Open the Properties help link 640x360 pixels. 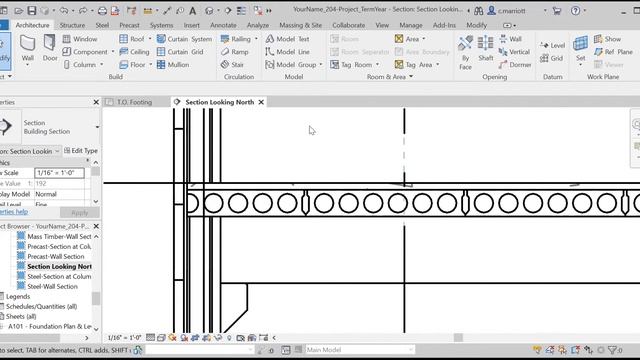point(14,212)
